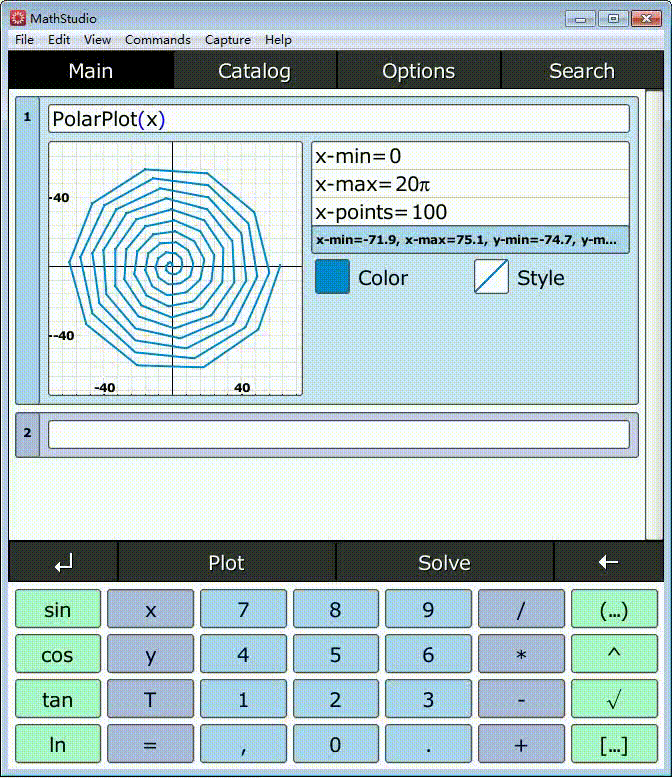The width and height of the screenshot is (672, 778).
Task: Select entry number 2 handle
Action: click(x=27, y=434)
